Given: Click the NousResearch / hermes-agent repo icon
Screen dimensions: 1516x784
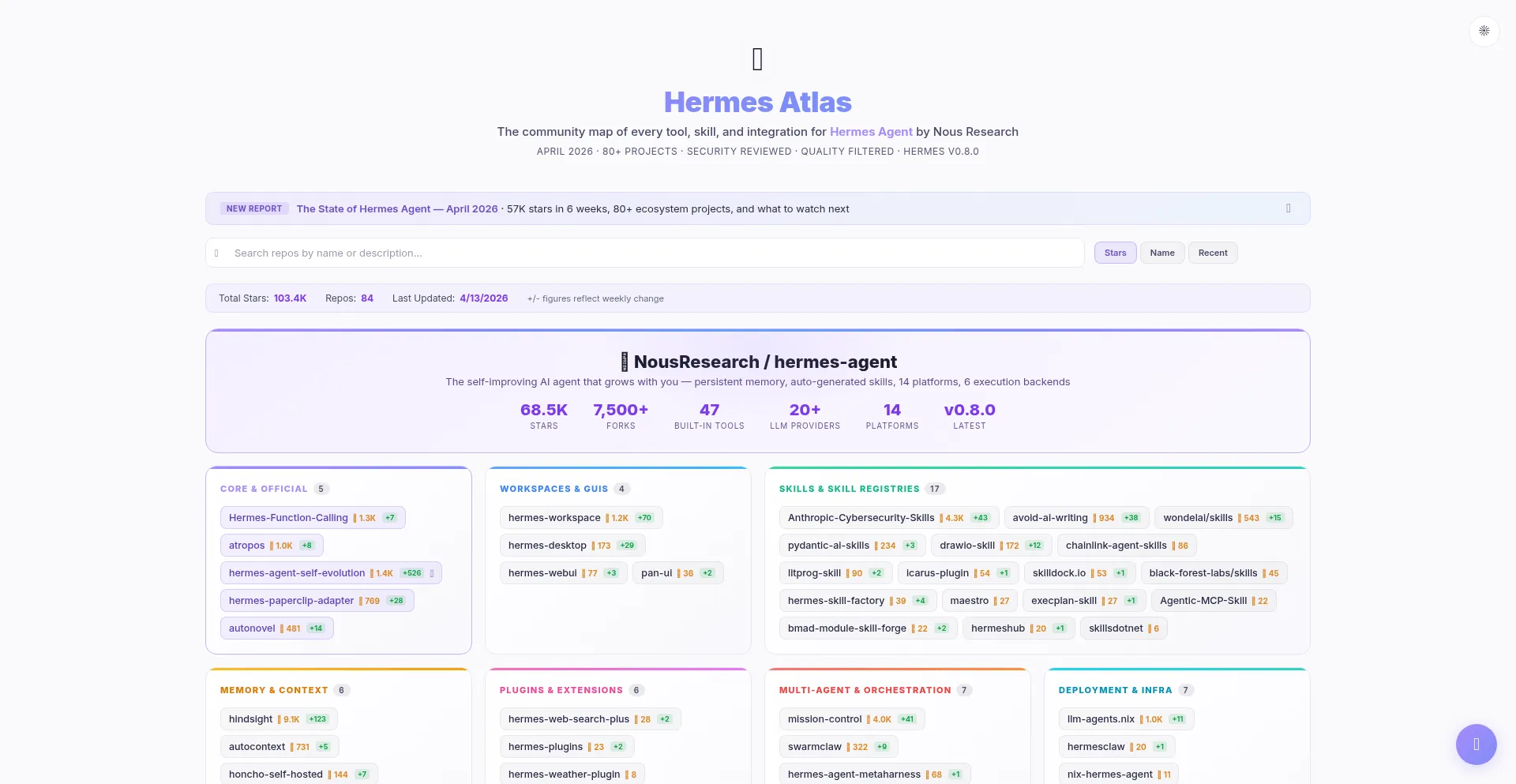Looking at the screenshot, I should point(625,362).
